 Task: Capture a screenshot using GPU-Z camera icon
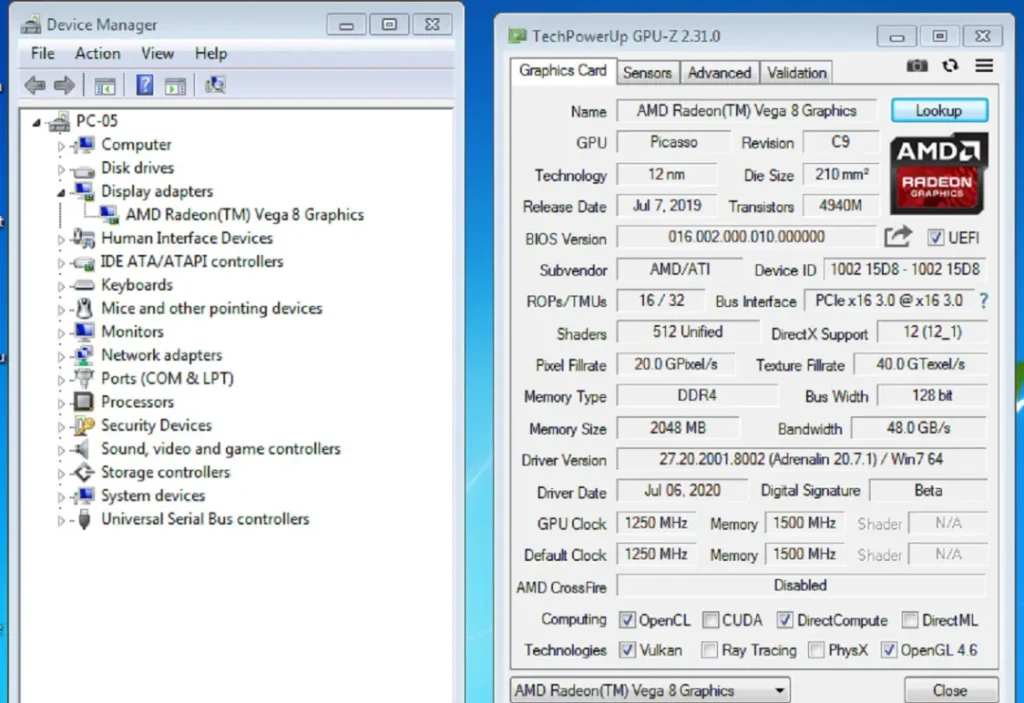pyautogui.click(x=917, y=65)
